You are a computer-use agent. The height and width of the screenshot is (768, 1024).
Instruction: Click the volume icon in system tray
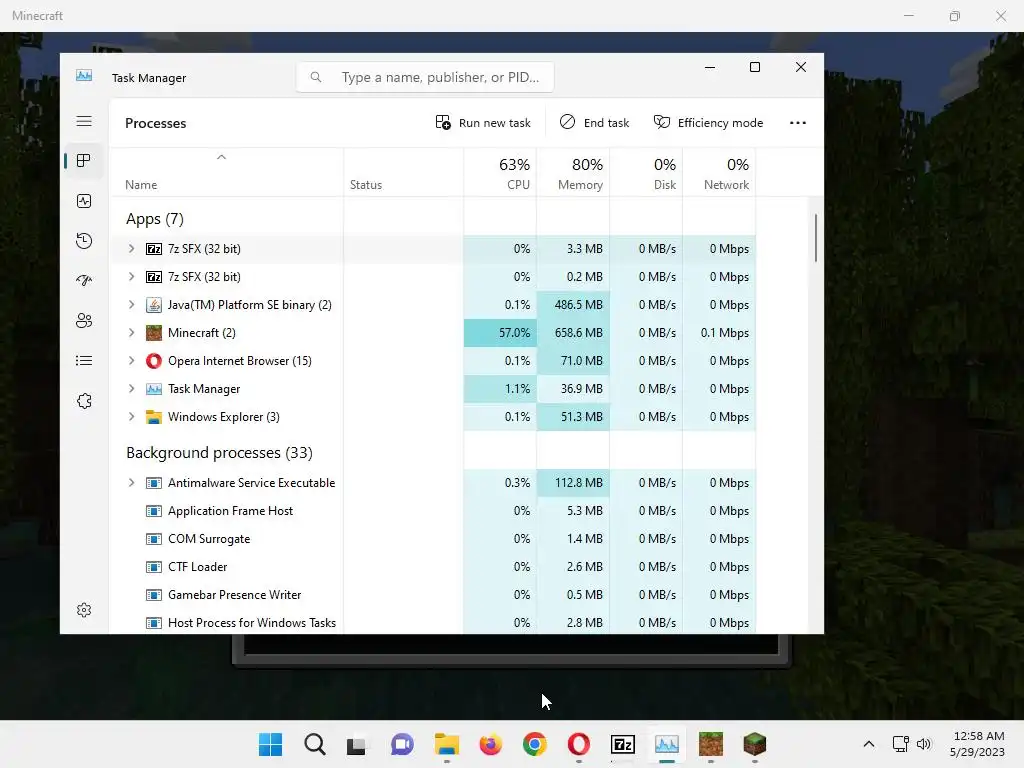click(x=923, y=744)
